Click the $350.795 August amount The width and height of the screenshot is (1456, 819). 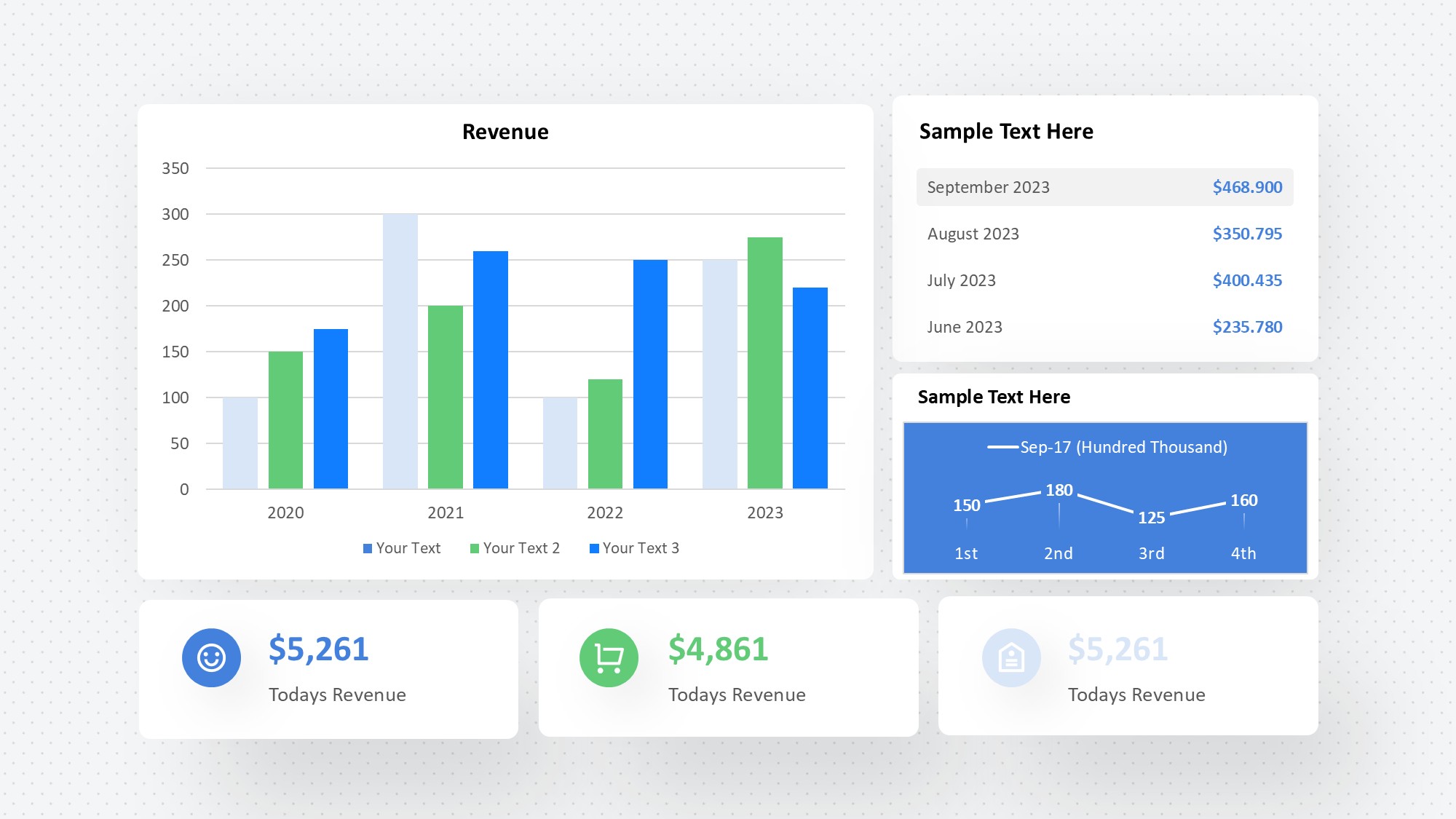click(x=1246, y=234)
